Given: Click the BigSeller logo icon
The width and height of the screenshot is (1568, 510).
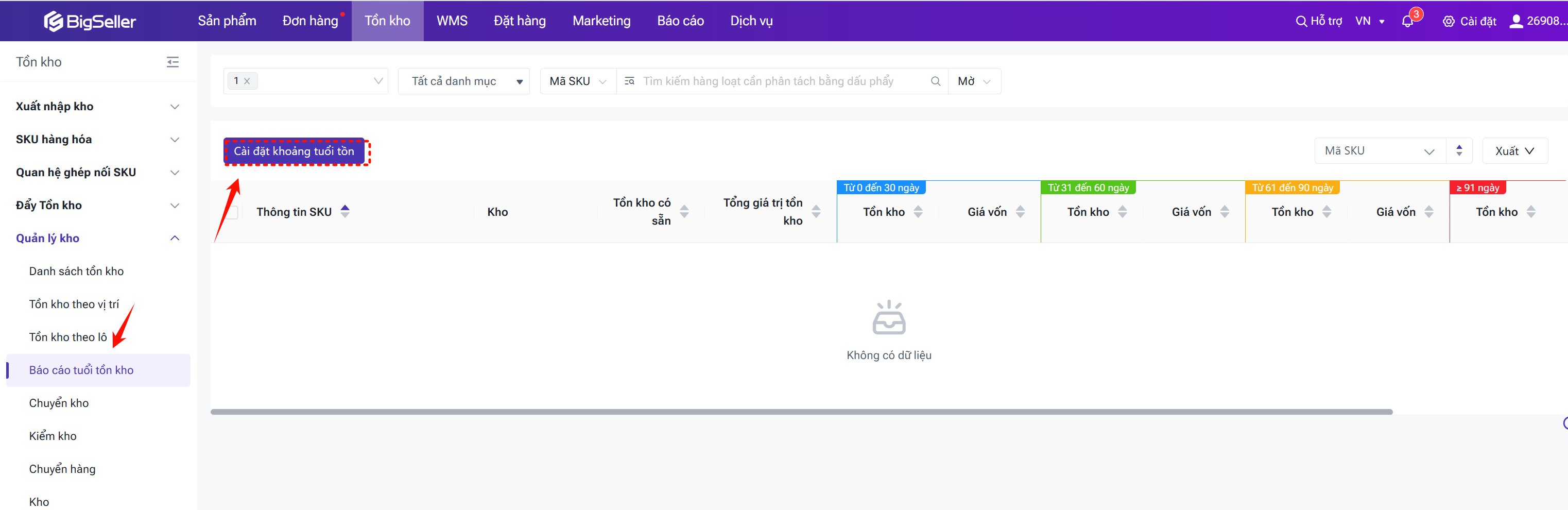Looking at the screenshot, I should pos(54,21).
